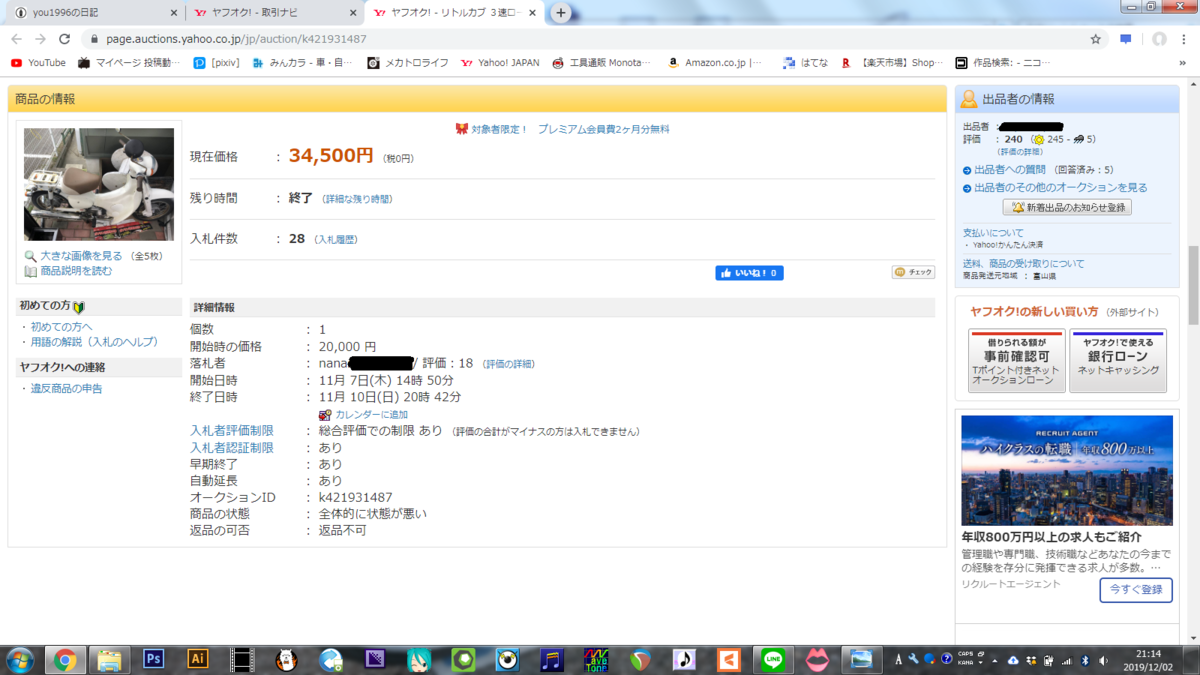Click the 今すぐ登録 ad button
Viewport: 1200px width, 675px height.
coord(1136,589)
